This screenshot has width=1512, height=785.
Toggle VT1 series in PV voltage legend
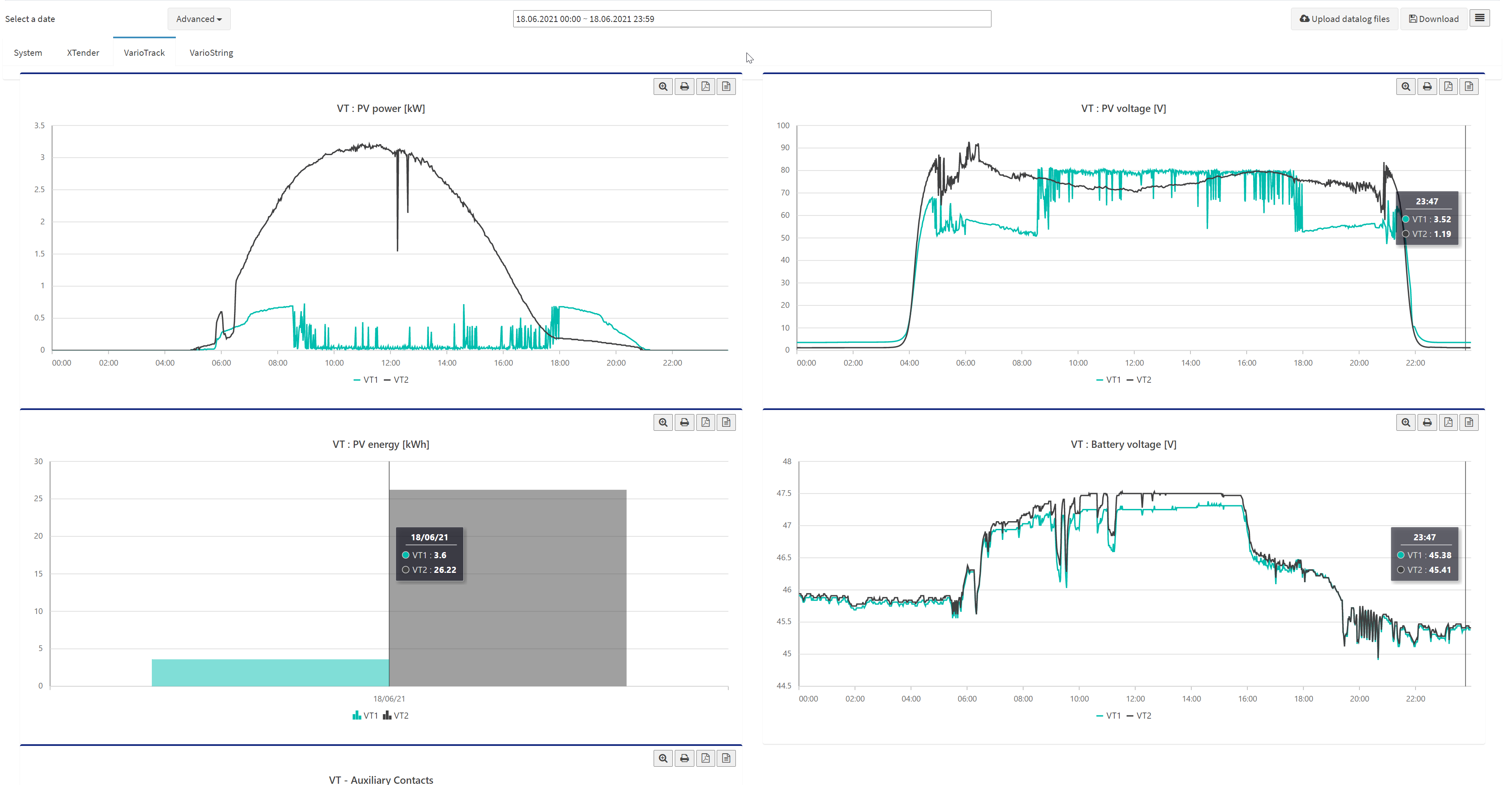point(1108,380)
